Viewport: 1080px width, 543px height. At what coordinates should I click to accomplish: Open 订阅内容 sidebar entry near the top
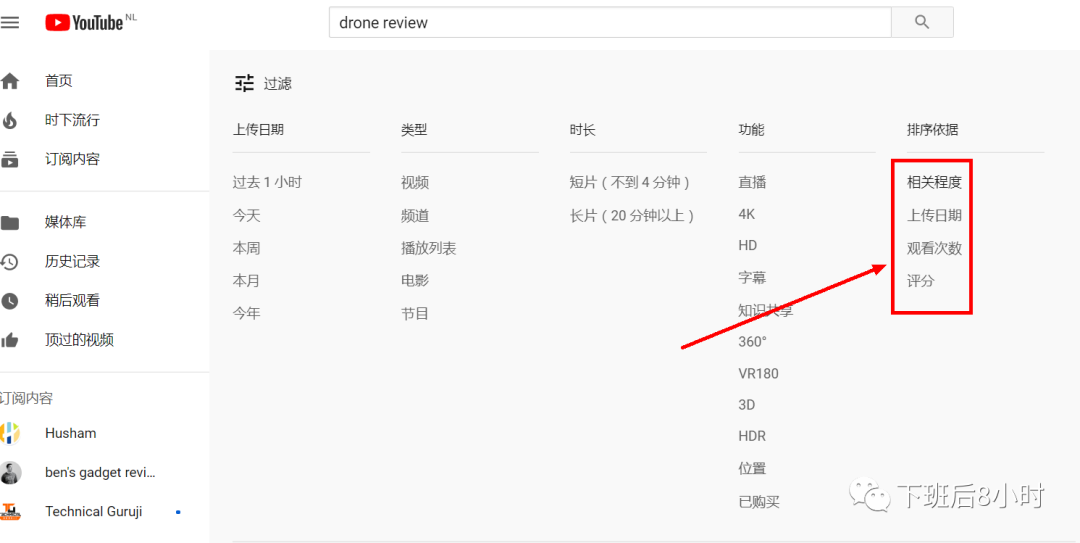pyautogui.click(x=72, y=160)
